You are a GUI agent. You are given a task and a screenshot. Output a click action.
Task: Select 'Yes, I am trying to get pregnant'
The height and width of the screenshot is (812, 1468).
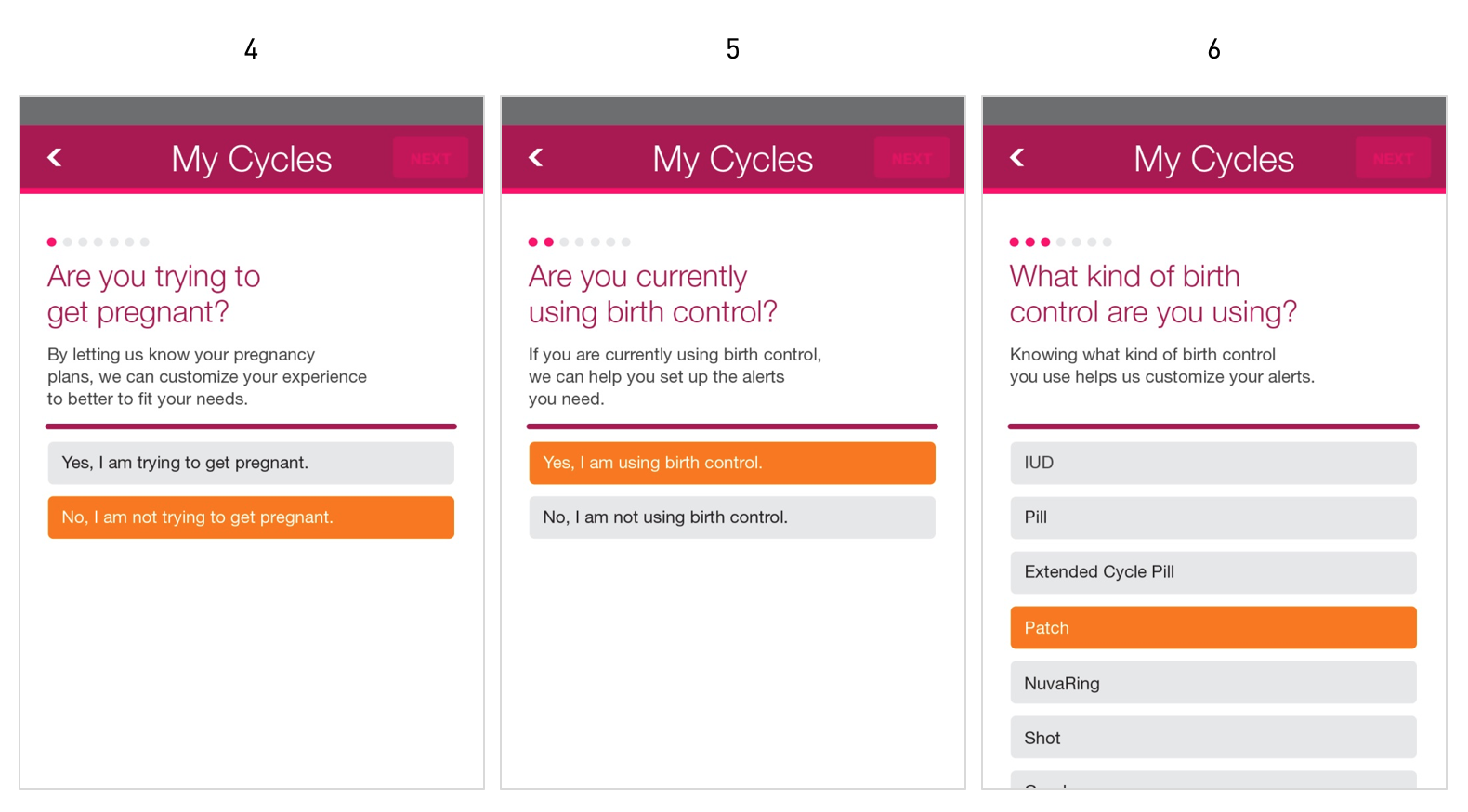coord(251,463)
